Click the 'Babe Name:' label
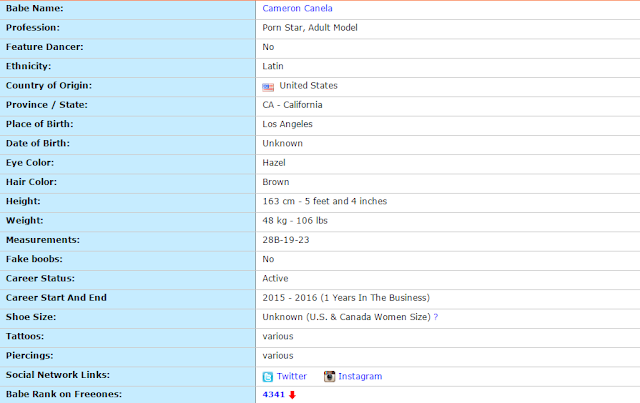Viewport: 640px width, 403px height. 35,8
